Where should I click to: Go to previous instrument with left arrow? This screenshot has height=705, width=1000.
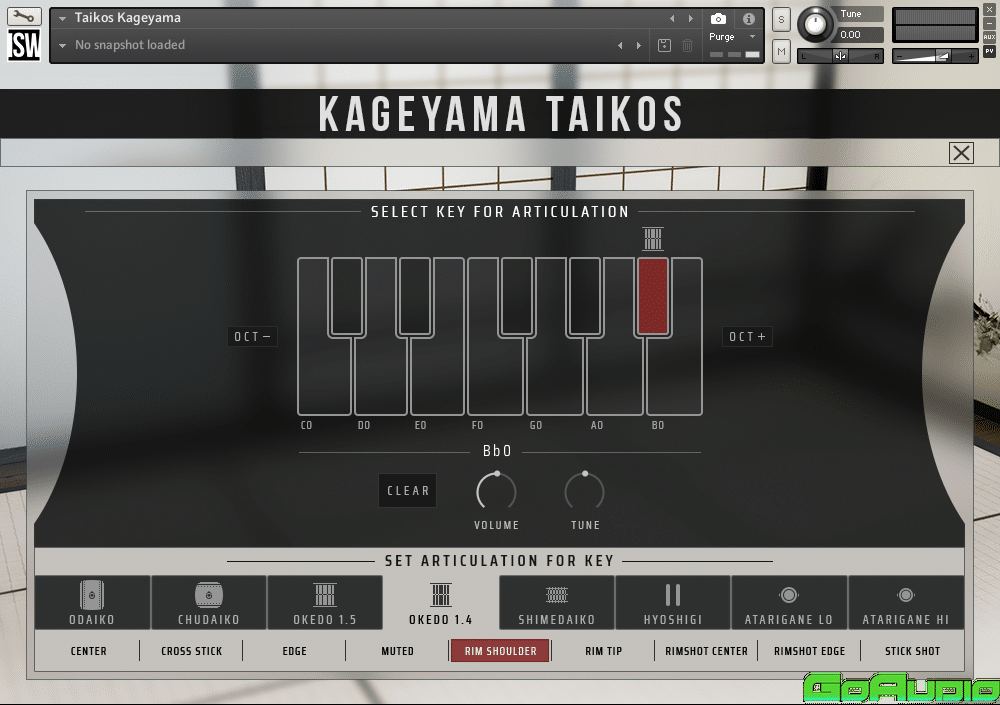pyautogui.click(x=672, y=19)
